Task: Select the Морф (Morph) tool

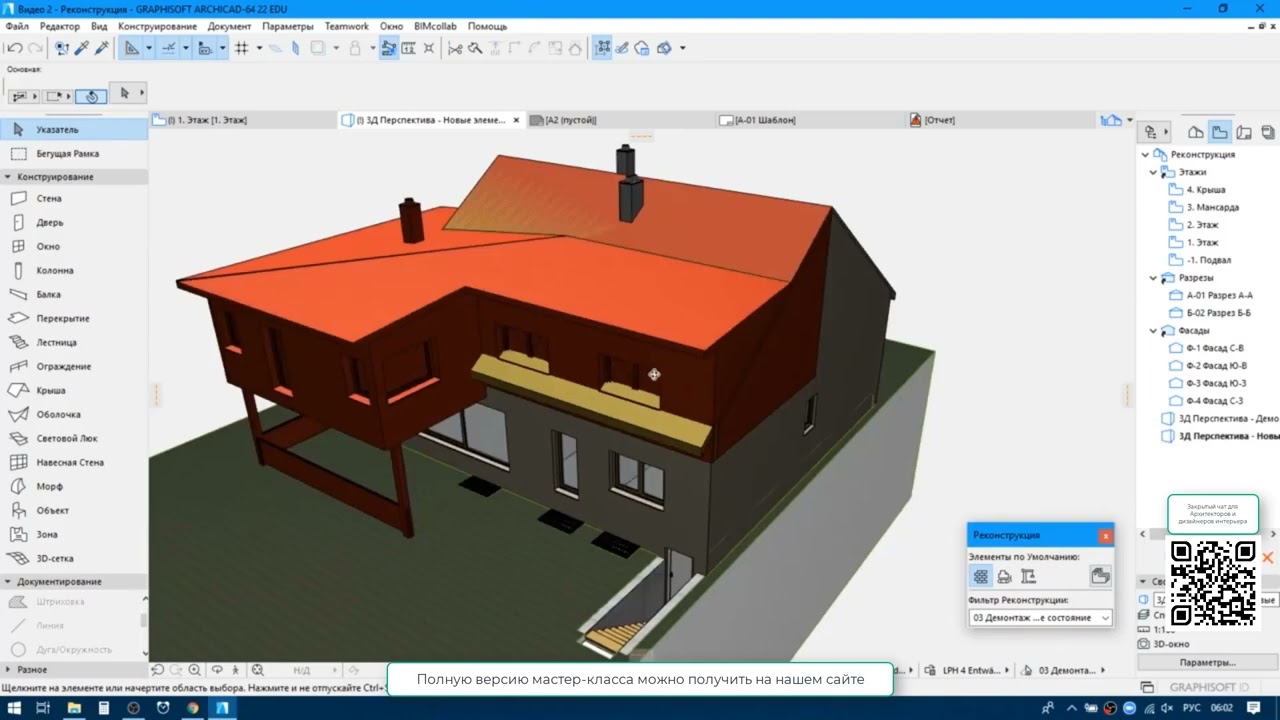Action: [74, 486]
